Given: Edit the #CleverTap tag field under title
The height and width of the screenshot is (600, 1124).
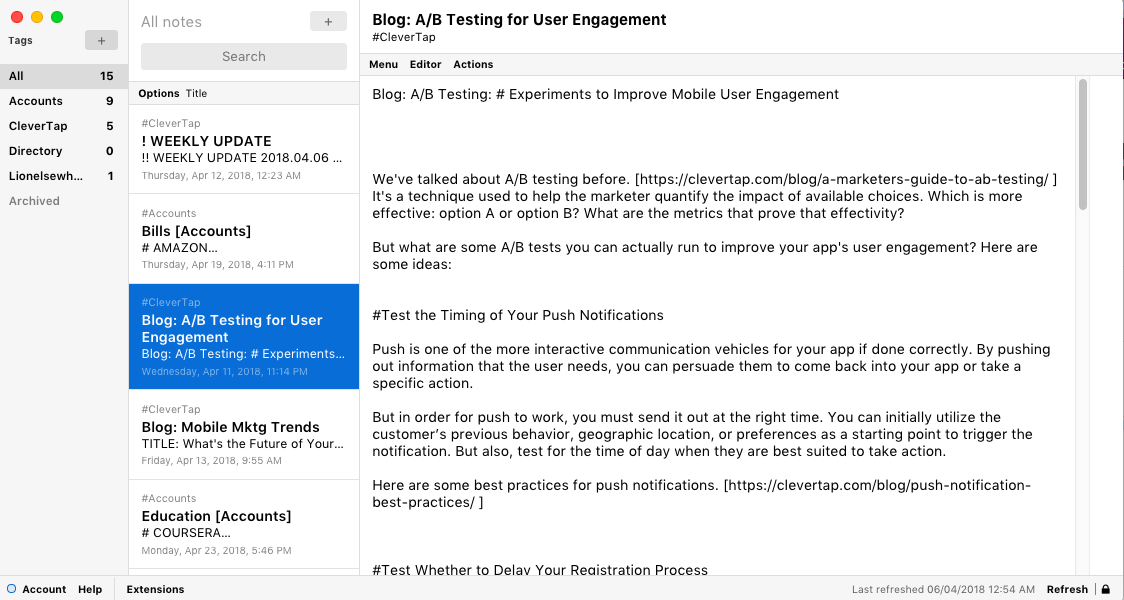Looking at the screenshot, I should [x=404, y=37].
